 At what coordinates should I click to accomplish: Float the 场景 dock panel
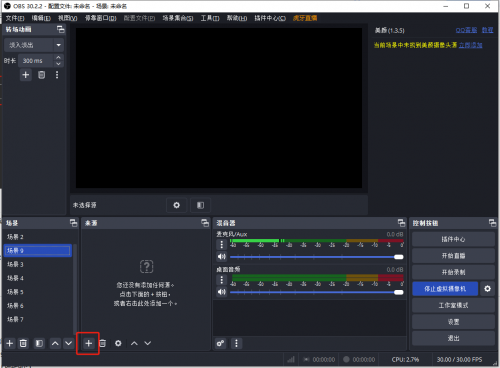pos(73,223)
